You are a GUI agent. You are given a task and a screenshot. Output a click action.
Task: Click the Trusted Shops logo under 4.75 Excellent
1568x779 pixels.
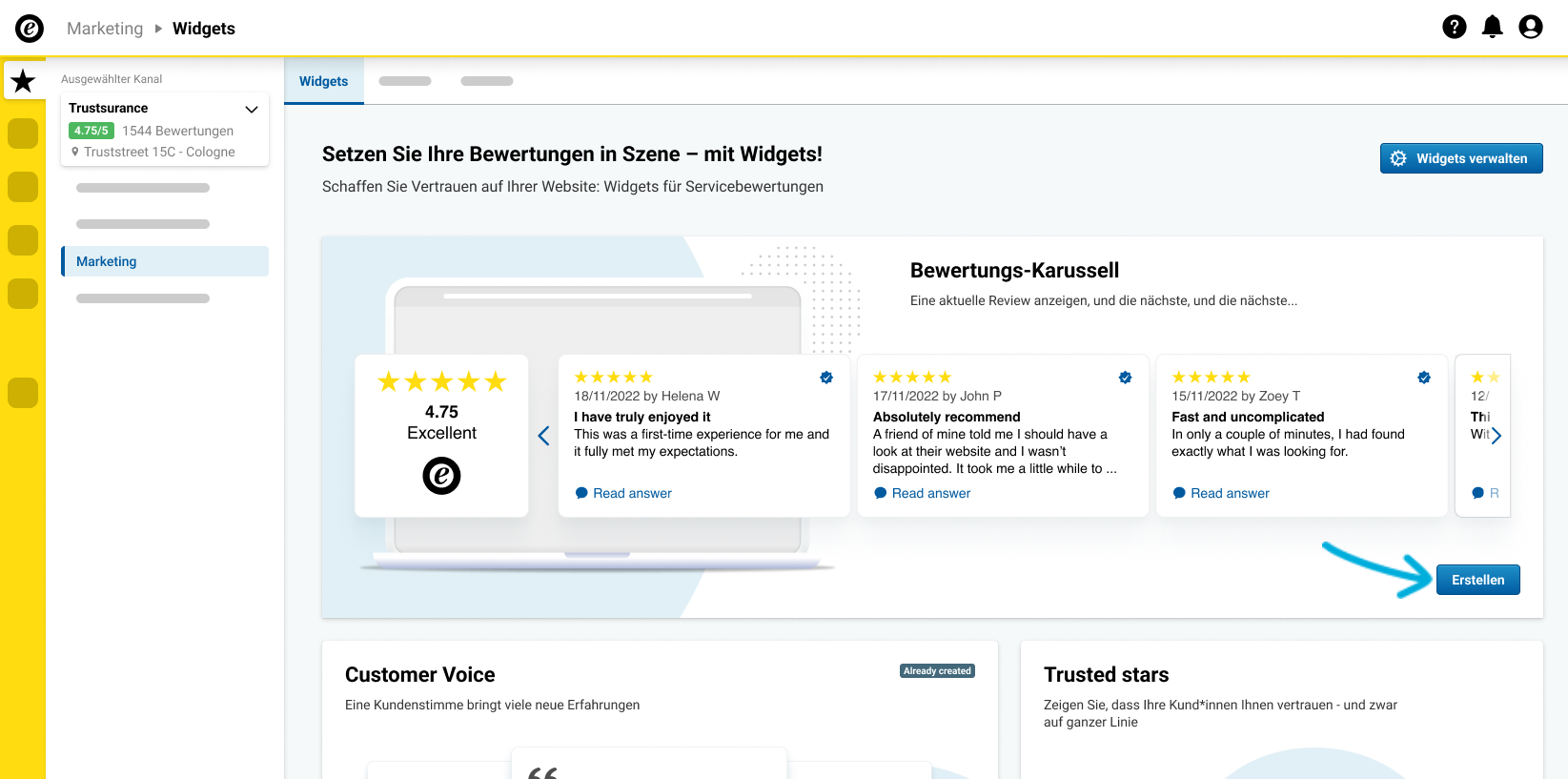[441, 475]
